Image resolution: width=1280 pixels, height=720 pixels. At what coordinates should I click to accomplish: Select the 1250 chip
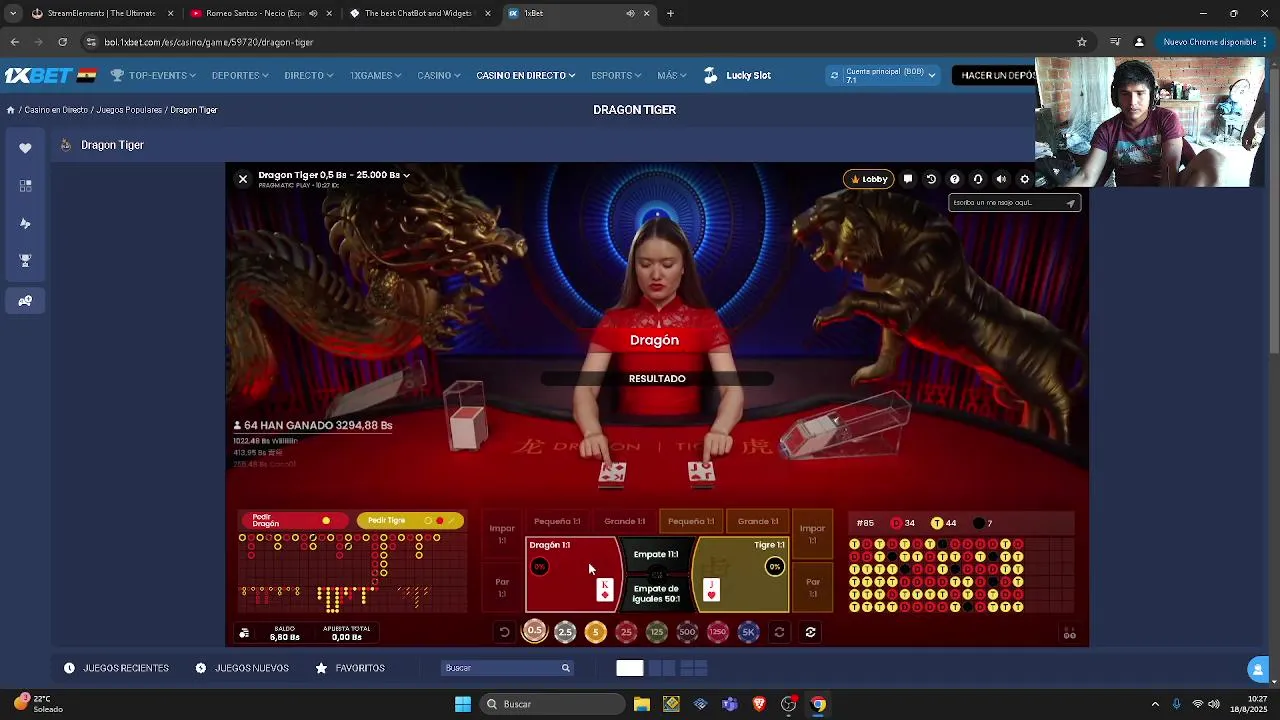pyautogui.click(x=717, y=632)
